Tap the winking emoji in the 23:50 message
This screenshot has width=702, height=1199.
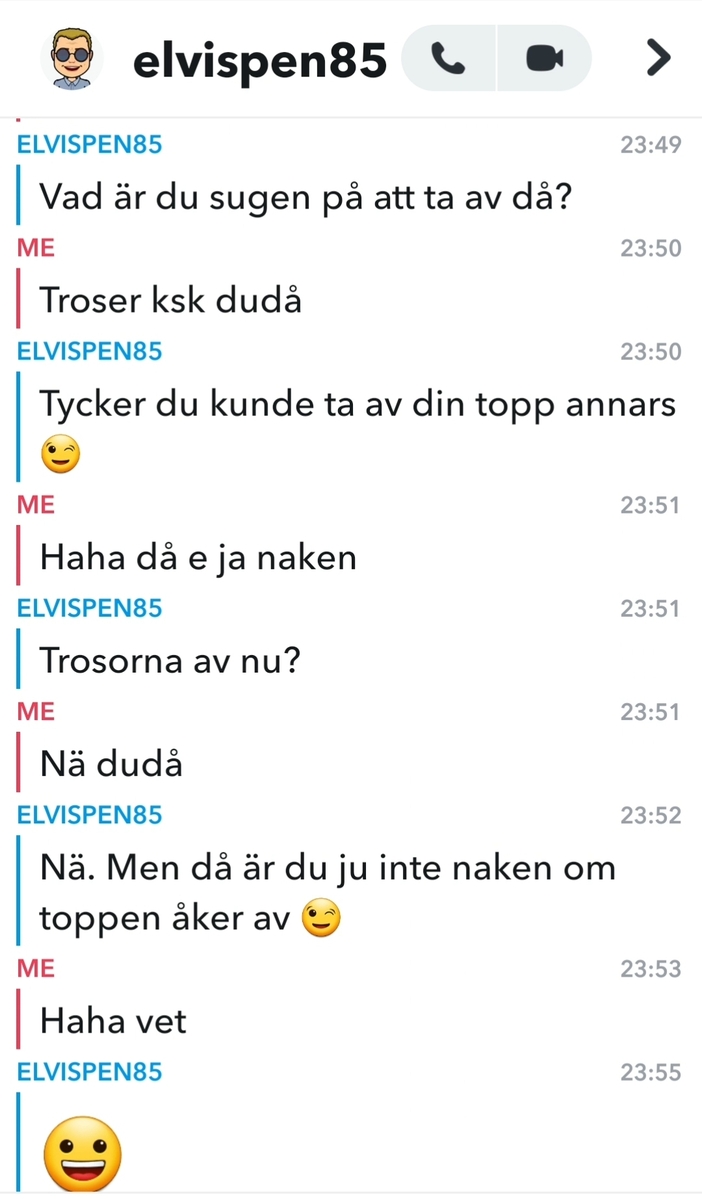pyautogui.click(x=60, y=455)
